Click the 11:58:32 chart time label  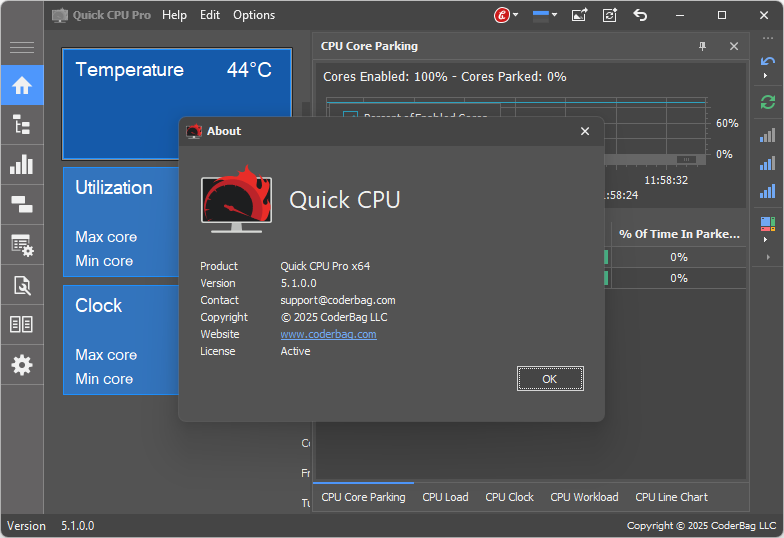666,180
